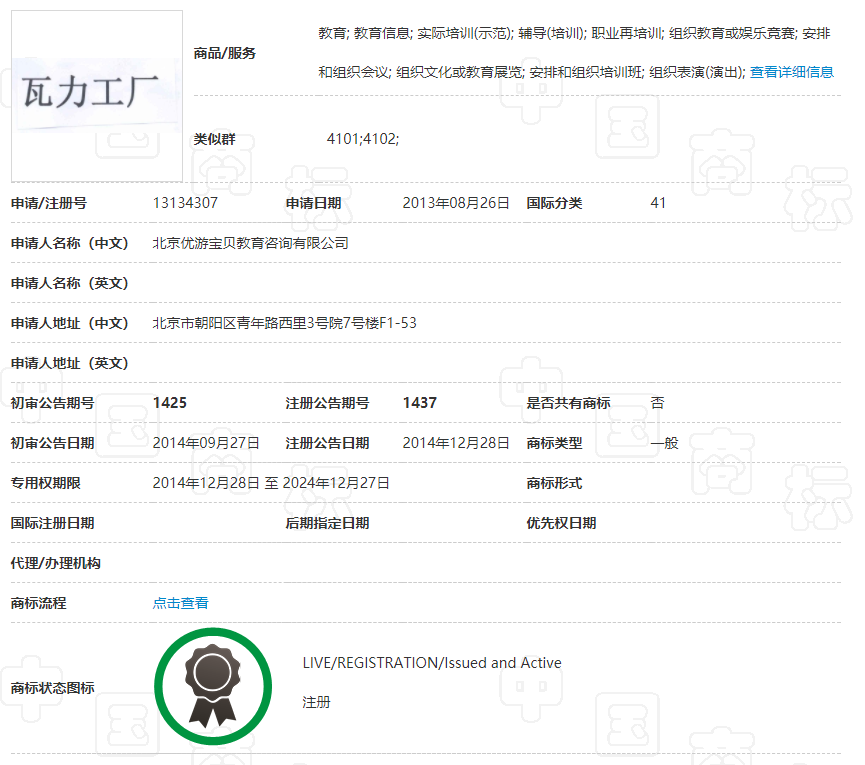This screenshot has height=765, width=865.
Task: Click the registration number 13134307
Action: click(185, 203)
